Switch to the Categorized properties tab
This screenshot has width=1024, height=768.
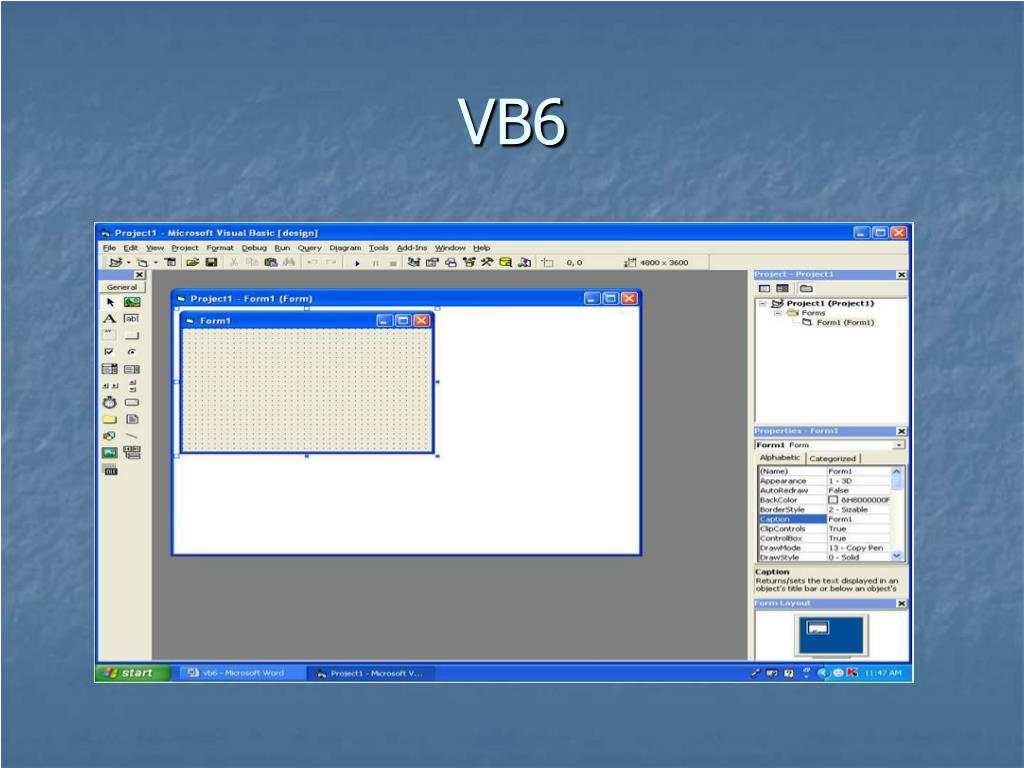pos(832,458)
